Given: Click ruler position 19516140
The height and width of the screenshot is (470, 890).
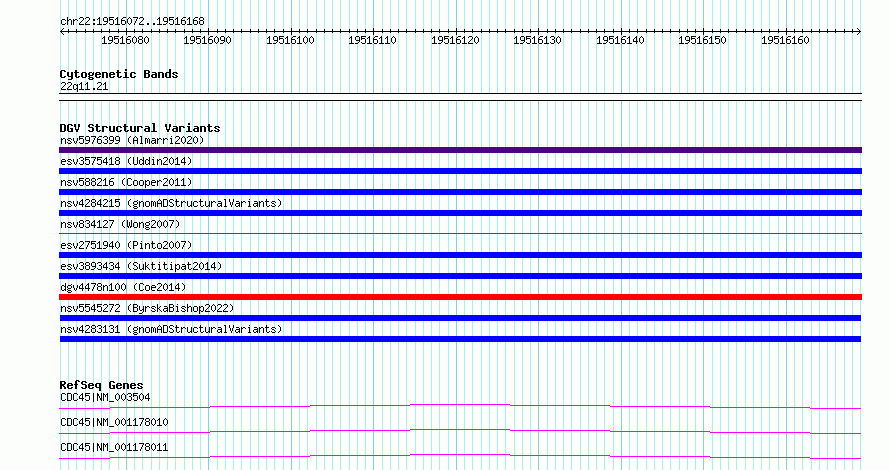Looking at the screenshot, I should pyautogui.click(x=620, y=40).
